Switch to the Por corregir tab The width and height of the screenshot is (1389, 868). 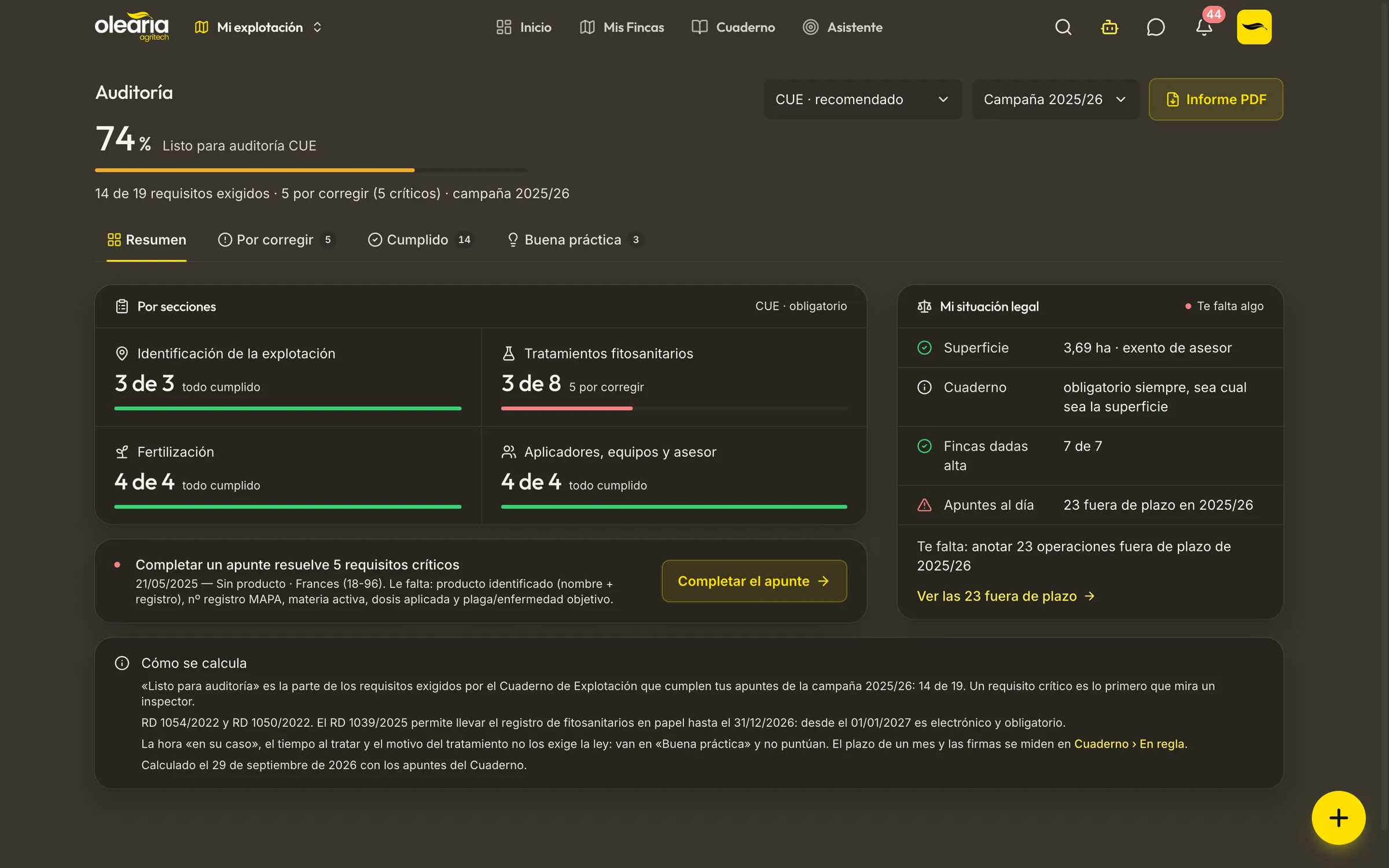pyautogui.click(x=277, y=240)
